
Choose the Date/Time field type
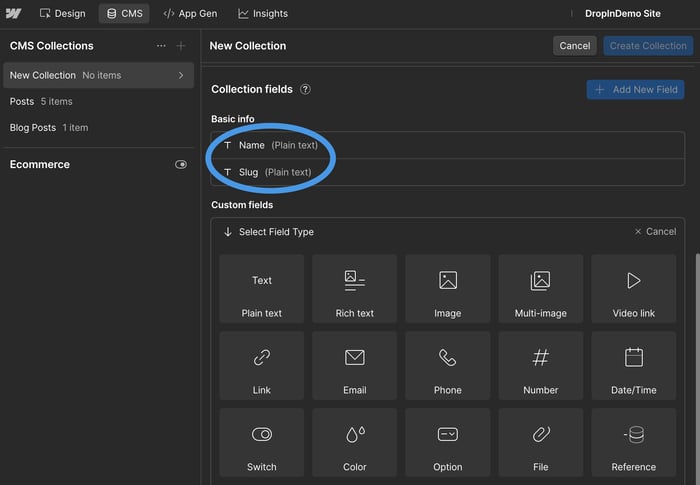pyautogui.click(x=633, y=366)
